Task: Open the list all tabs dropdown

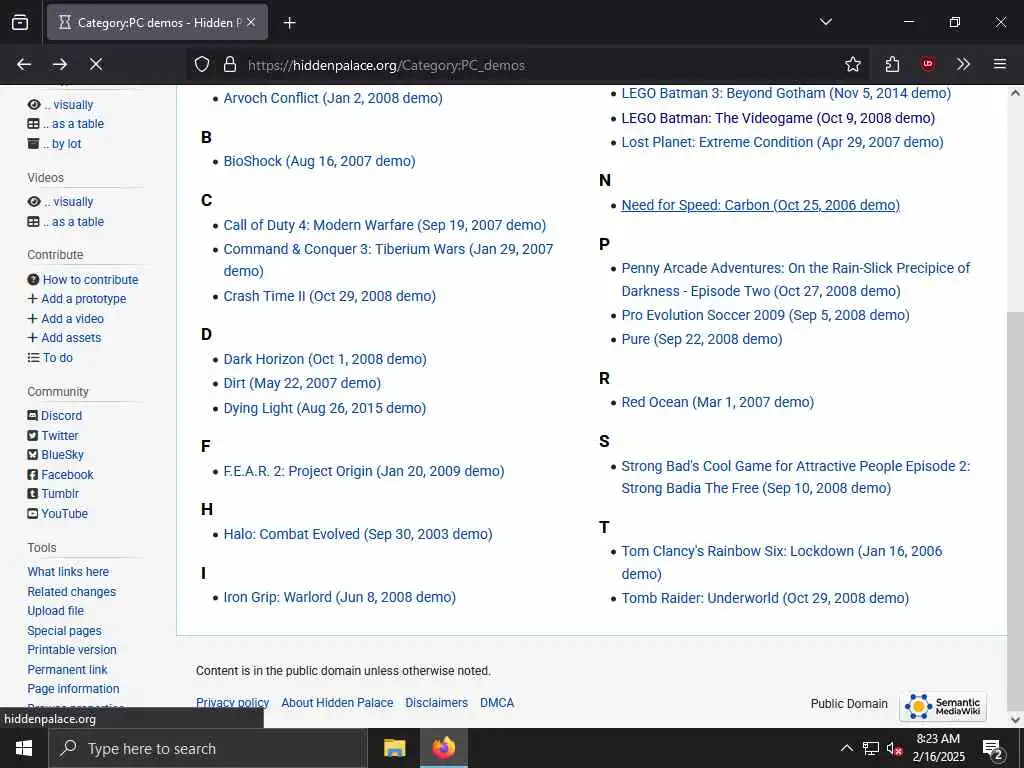Action: pos(825,22)
